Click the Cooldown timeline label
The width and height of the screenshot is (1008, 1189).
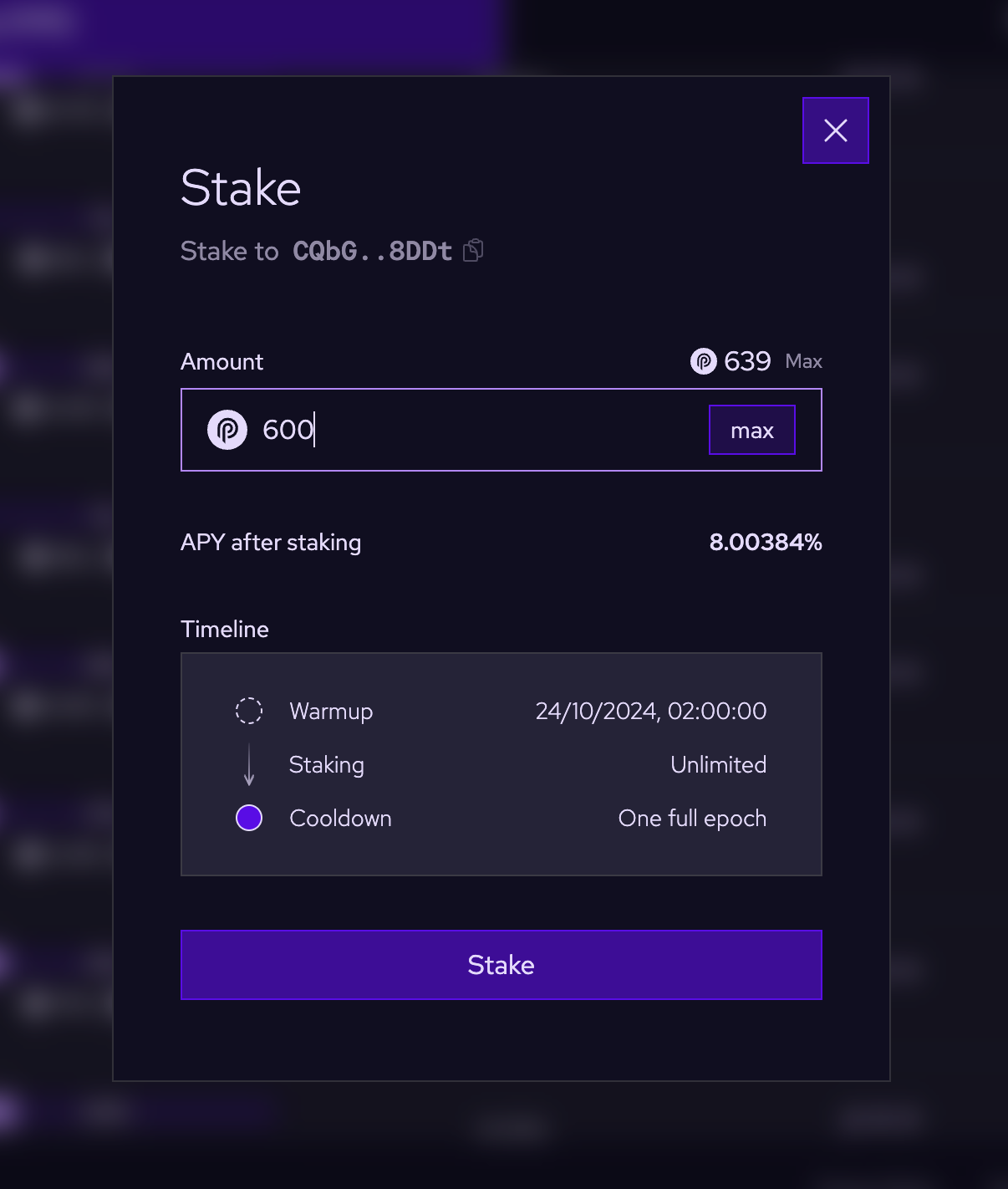point(340,818)
